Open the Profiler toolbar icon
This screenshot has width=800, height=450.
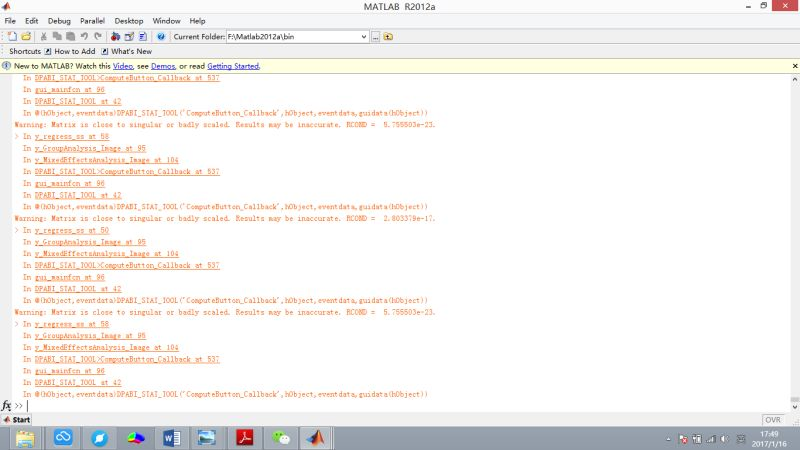[x=143, y=36]
